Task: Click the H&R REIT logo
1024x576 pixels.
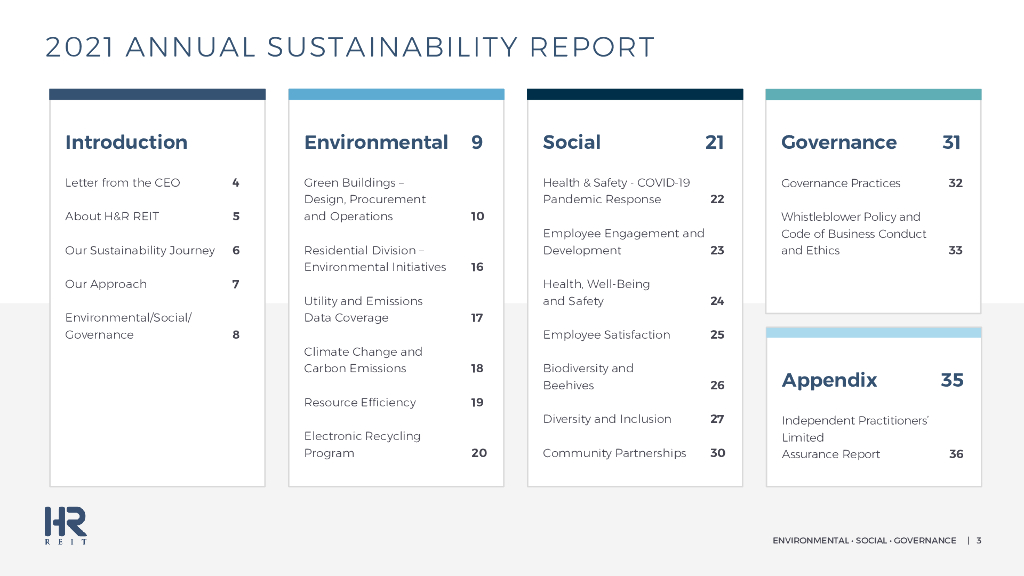Action: click(x=65, y=525)
